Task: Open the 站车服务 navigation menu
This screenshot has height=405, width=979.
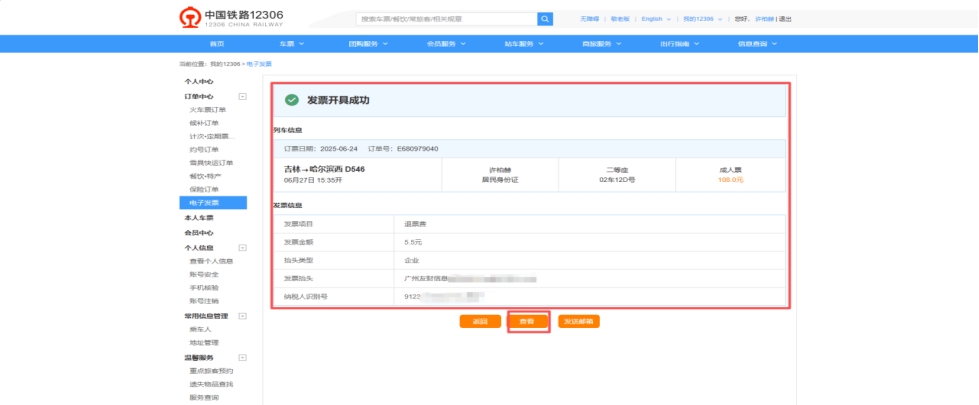Action: click(x=524, y=44)
